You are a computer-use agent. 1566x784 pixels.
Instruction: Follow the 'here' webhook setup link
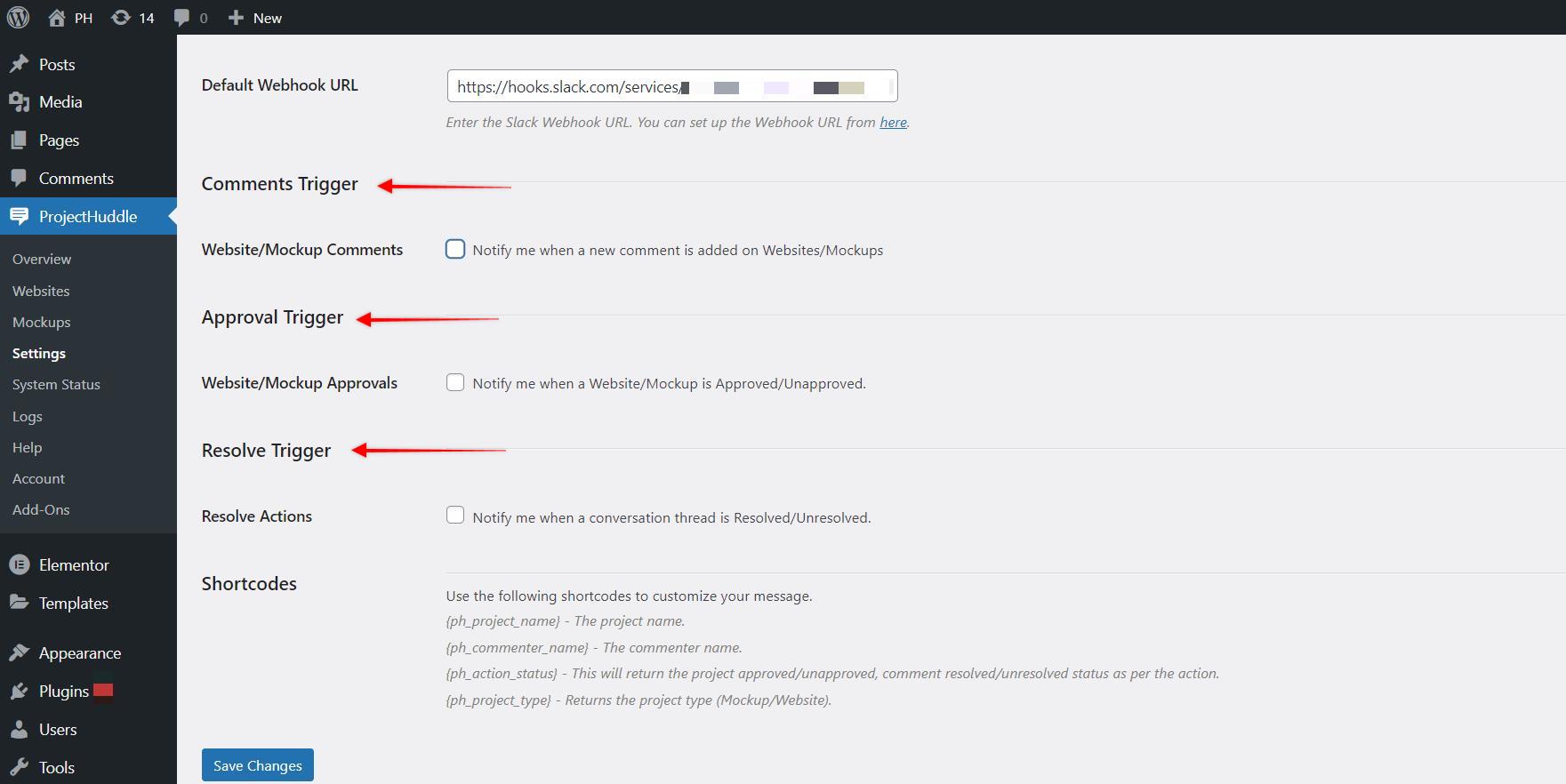pos(893,123)
